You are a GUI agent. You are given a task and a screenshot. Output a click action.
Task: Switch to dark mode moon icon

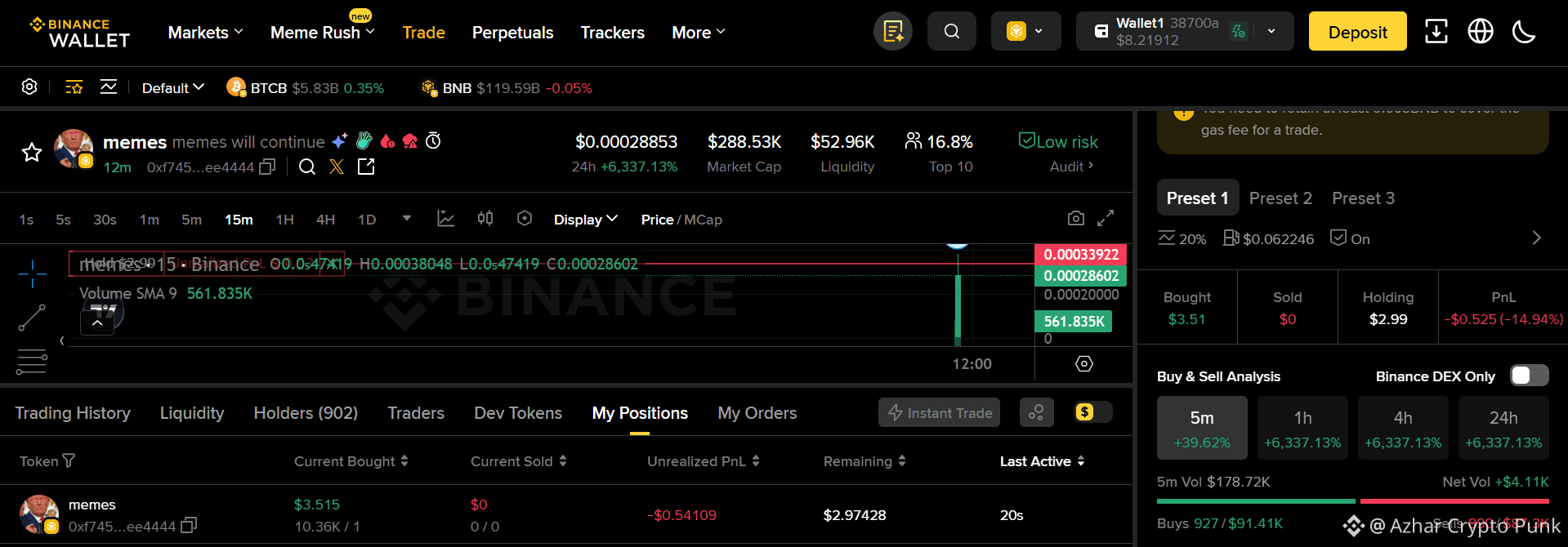(1524, 32)
